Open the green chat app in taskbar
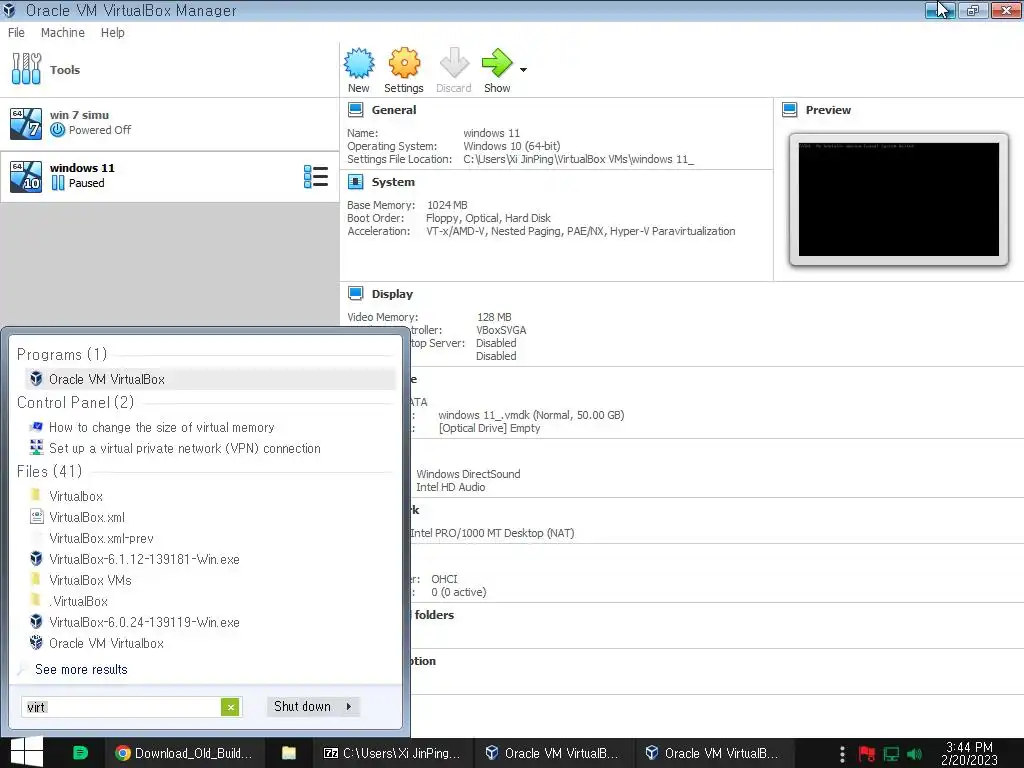The width and height of the screenshot is (1024, 768). tap(80, 753)
